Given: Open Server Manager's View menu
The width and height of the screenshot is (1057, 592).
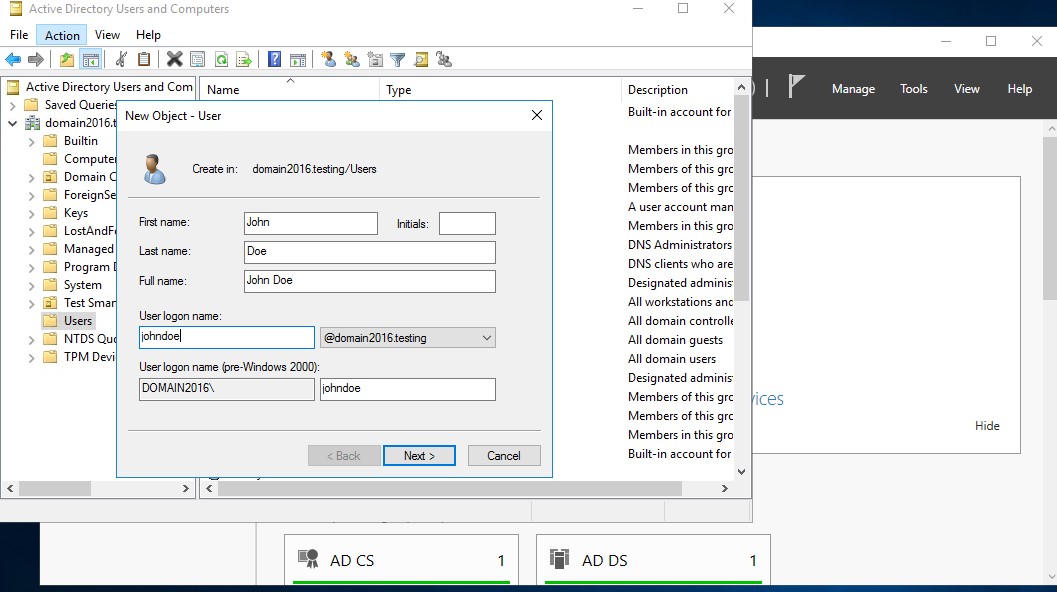Looking at the screenshot, I should 966,89.
